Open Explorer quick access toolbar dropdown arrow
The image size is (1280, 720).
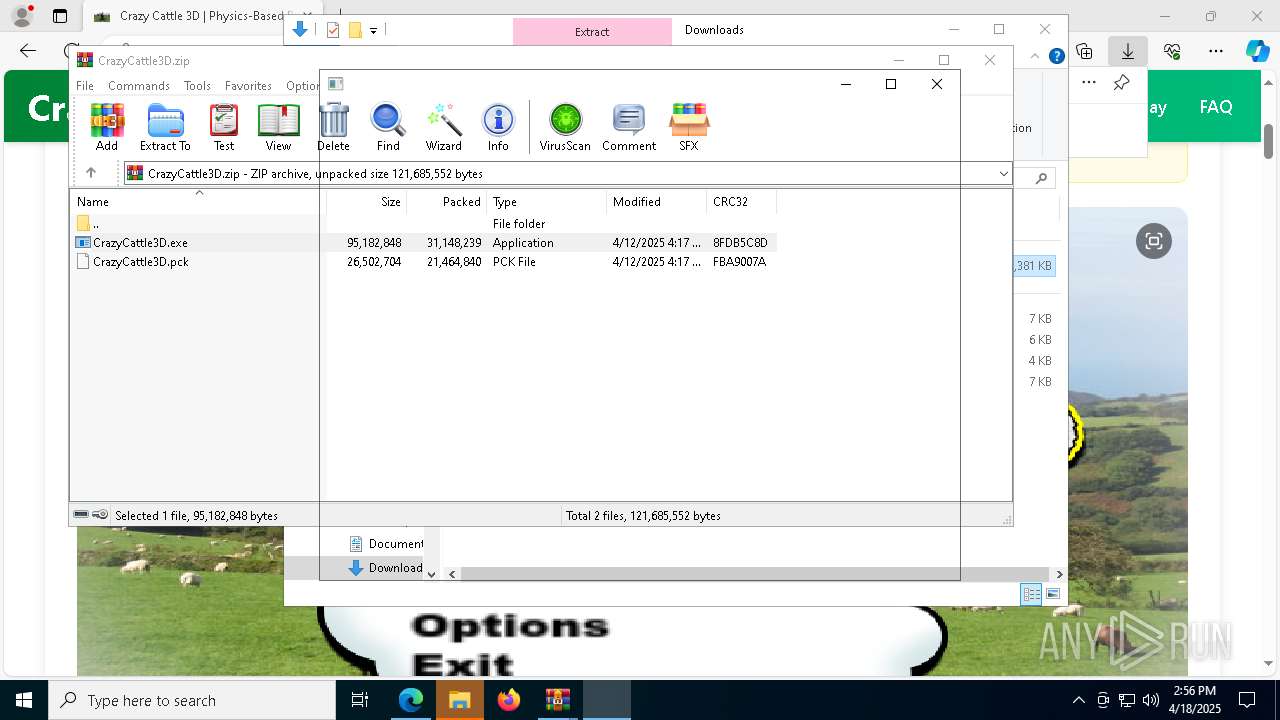(373, 31)
